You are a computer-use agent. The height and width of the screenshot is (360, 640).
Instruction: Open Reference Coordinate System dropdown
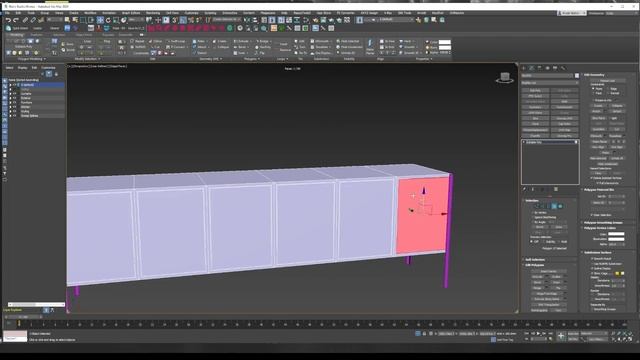pos(136,20)
